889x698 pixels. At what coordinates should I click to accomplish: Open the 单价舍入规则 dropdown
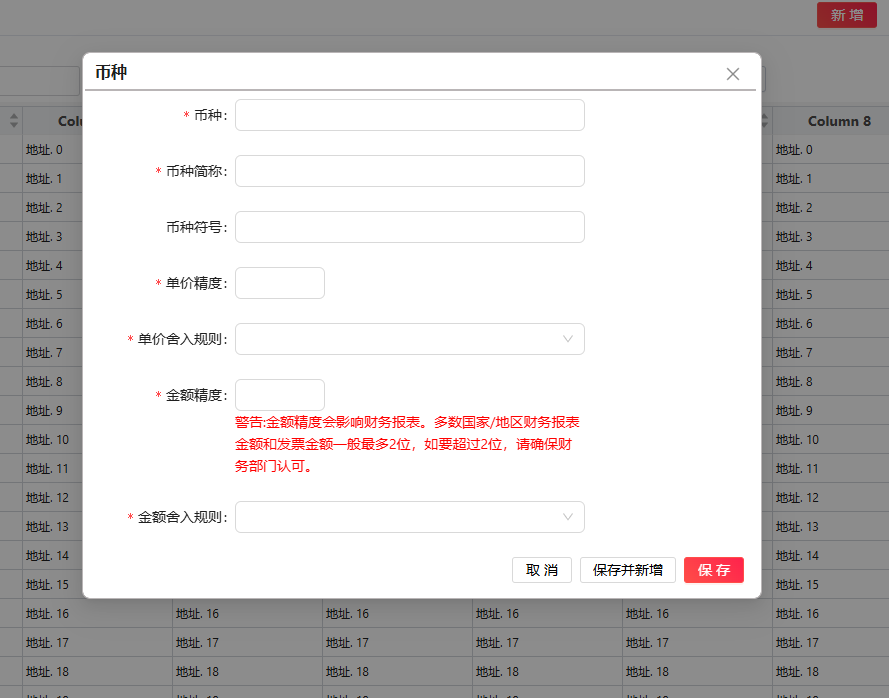(409, 339)
